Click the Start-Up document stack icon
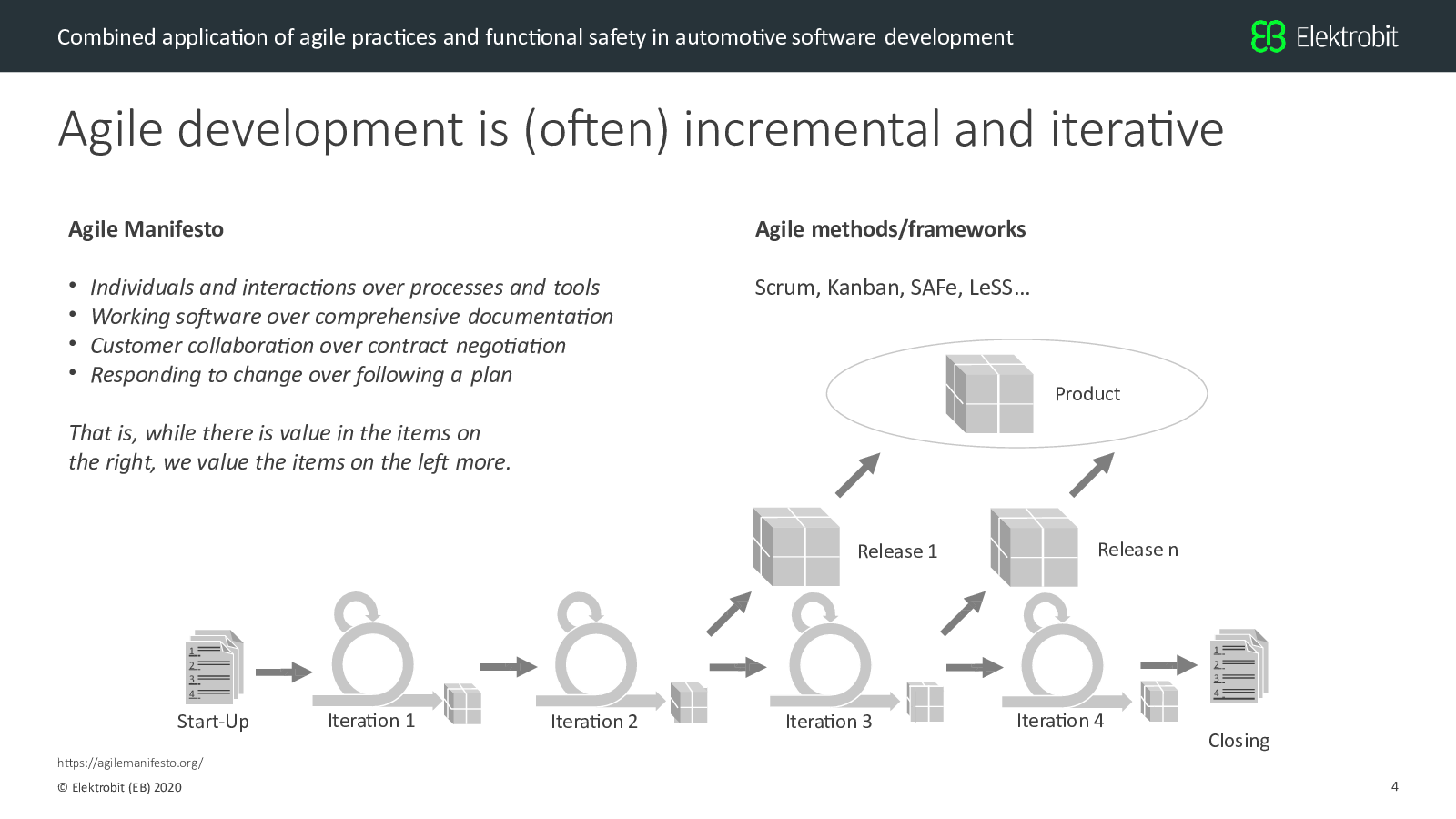 [x=214, y=667]
